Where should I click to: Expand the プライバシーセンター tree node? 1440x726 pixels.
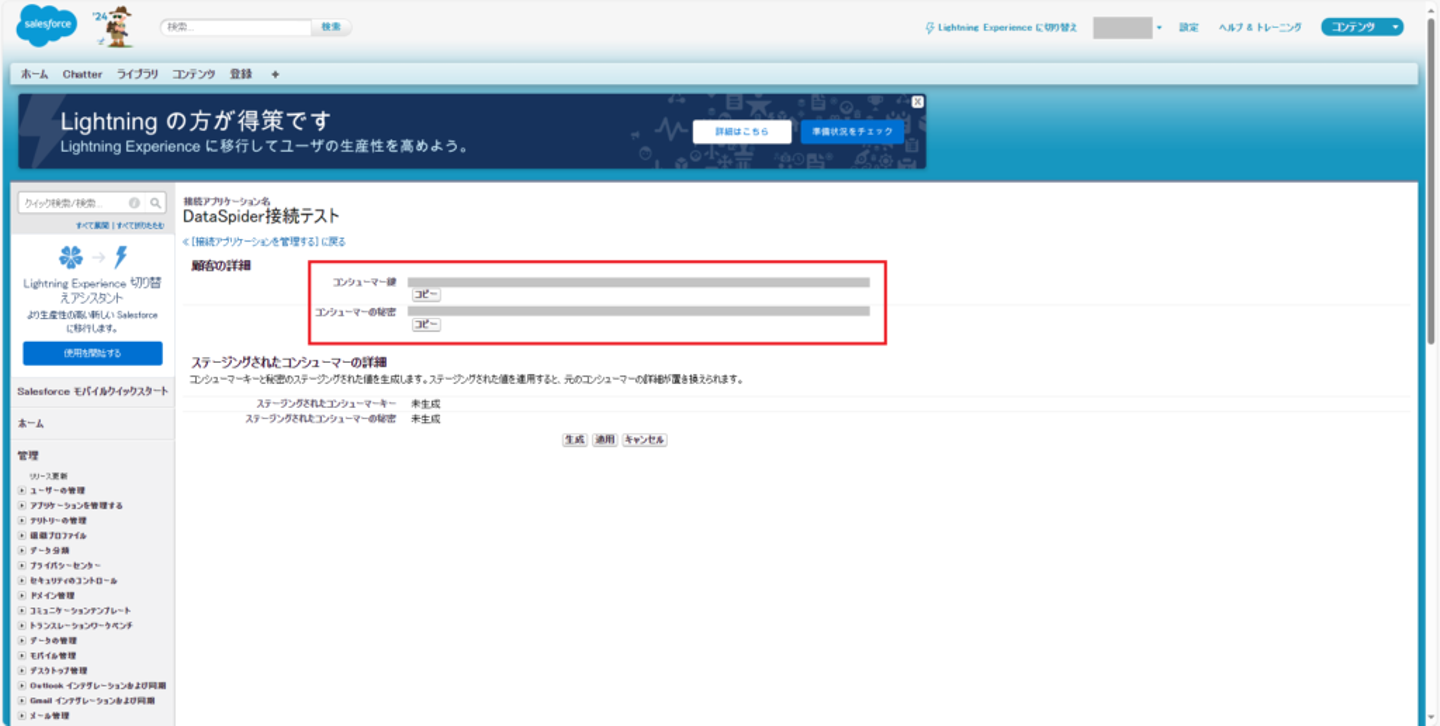pos(22,566)
